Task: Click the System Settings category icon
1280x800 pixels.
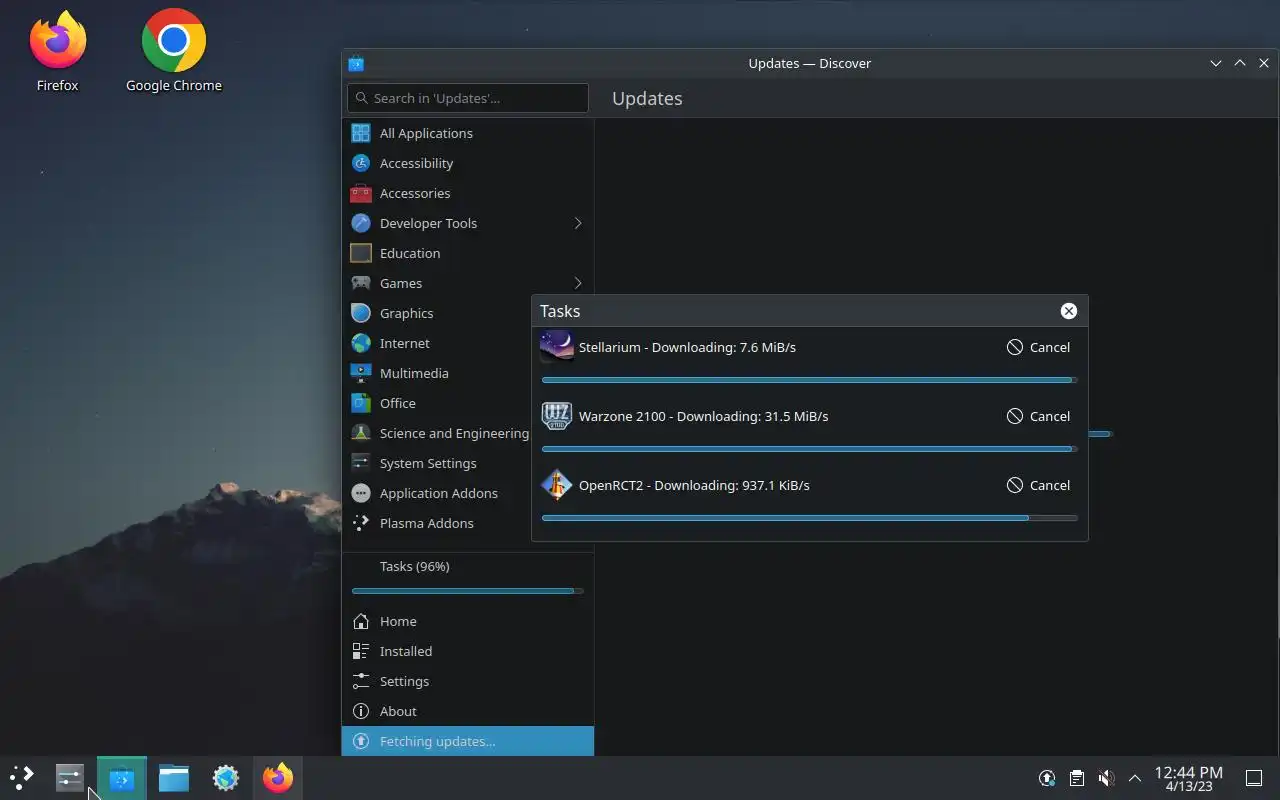Action: pos(361,463)
